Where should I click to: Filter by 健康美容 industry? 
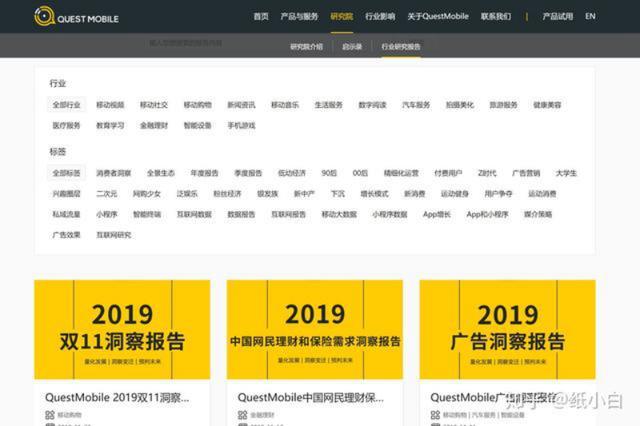pyautogui.click(x=547, y=105)
